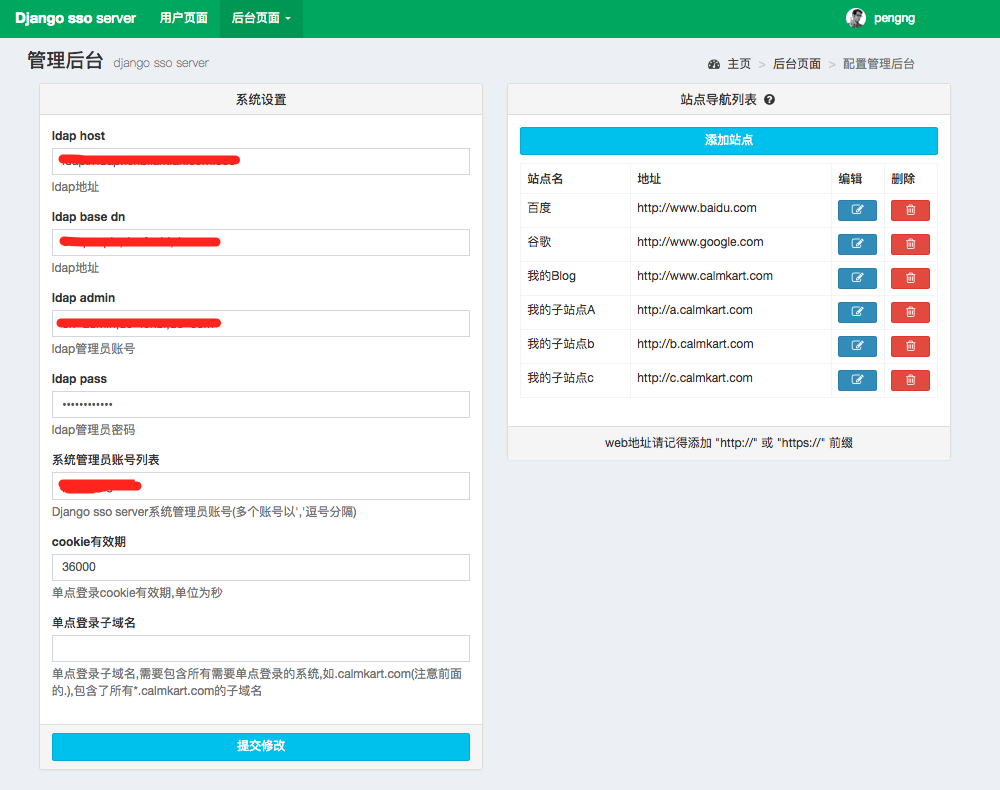Delete the 百度 site entry
Viewport: 1000px width, 790px height.
910,210
